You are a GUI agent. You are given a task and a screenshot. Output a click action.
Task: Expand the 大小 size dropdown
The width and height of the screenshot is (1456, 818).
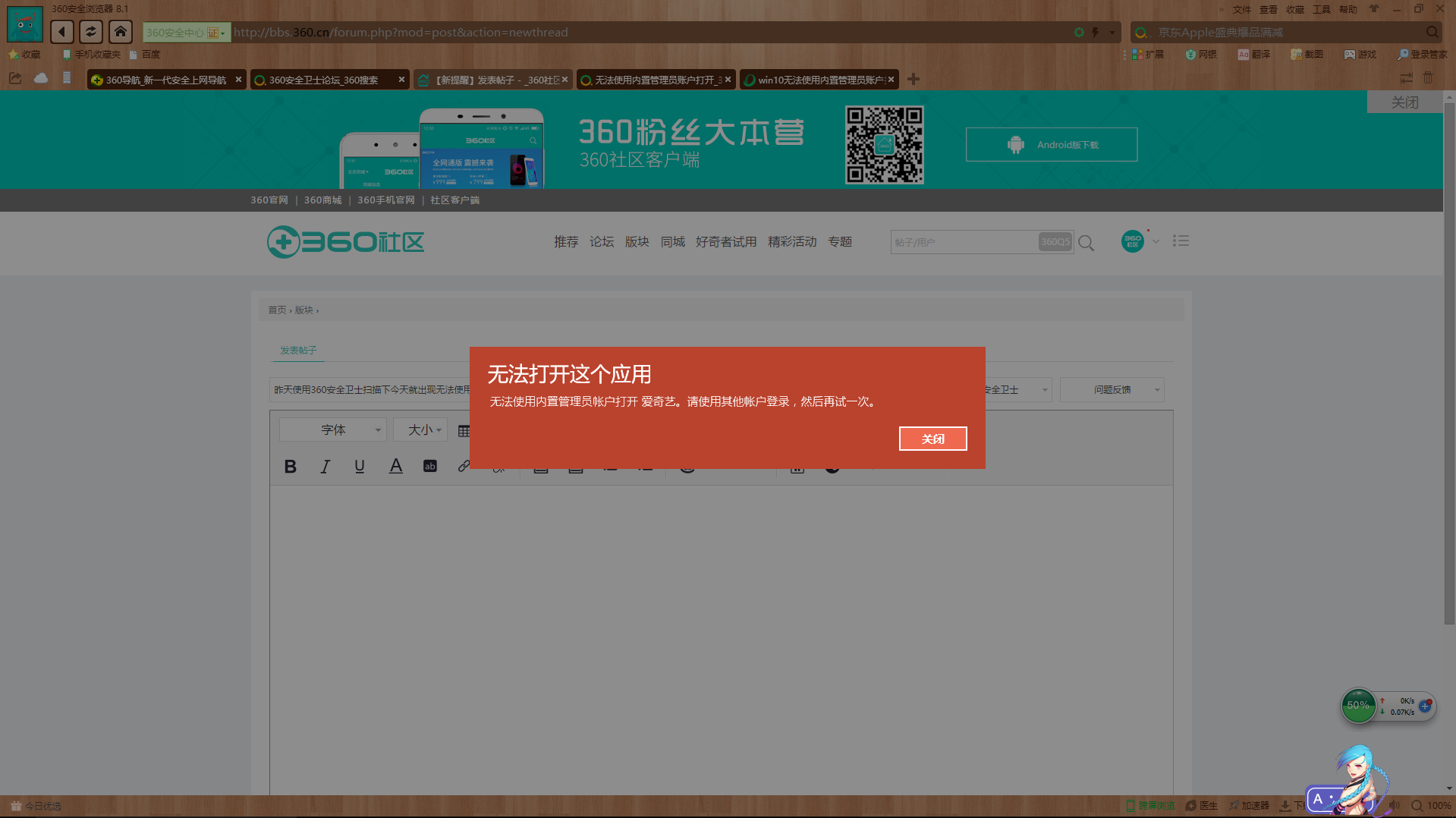tap(420, 429)
